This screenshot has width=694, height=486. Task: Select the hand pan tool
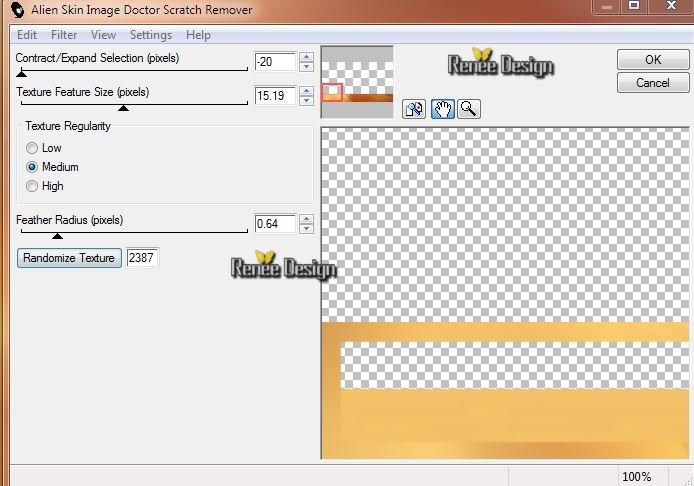click(443, 109)
